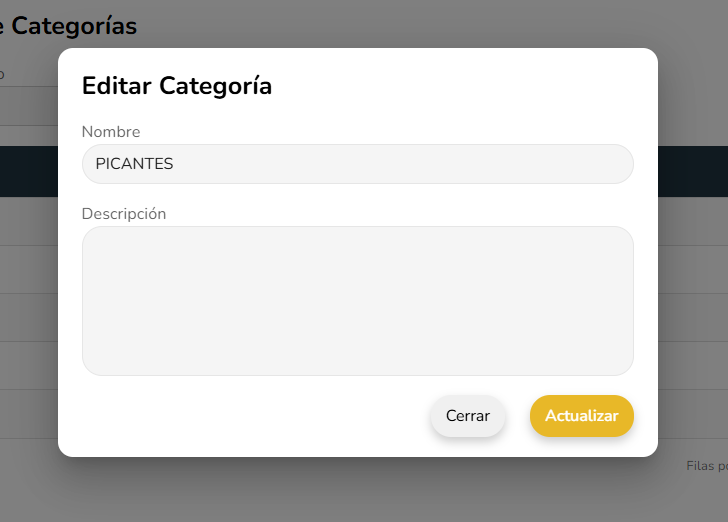The height and width of the screenshot is (522, 728).
Task: Click the Editar Categoría dialog title
Action: [177, 86]
